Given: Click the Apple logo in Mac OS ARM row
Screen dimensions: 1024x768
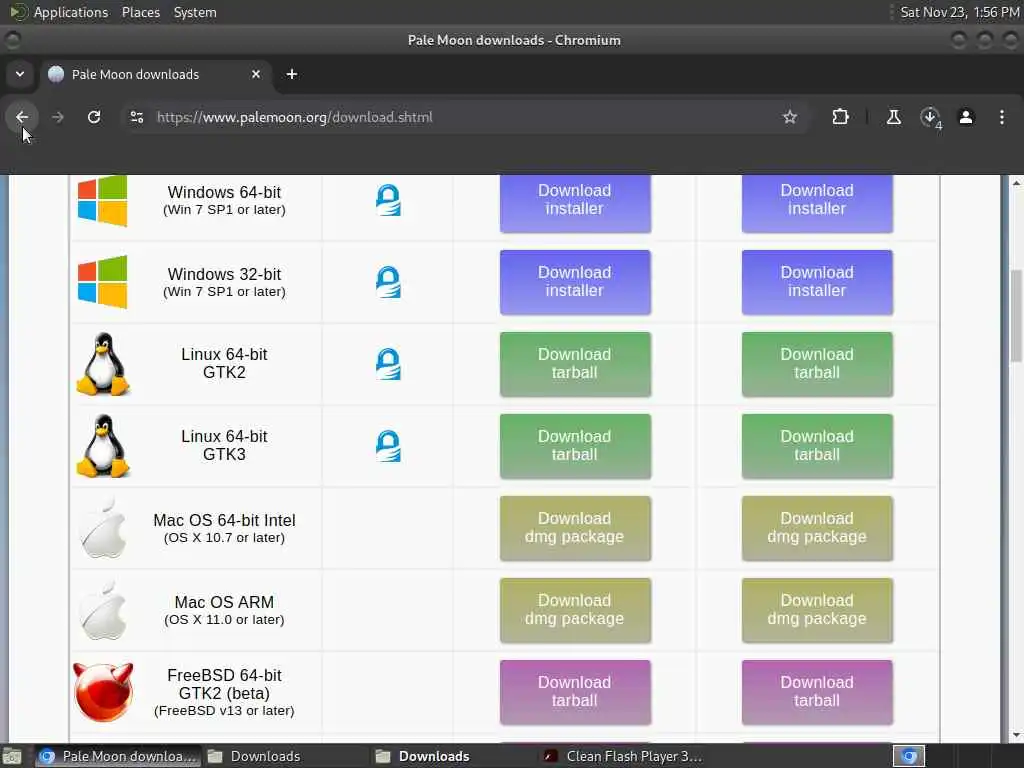Looking at the screenshot, I should [103, 610].
